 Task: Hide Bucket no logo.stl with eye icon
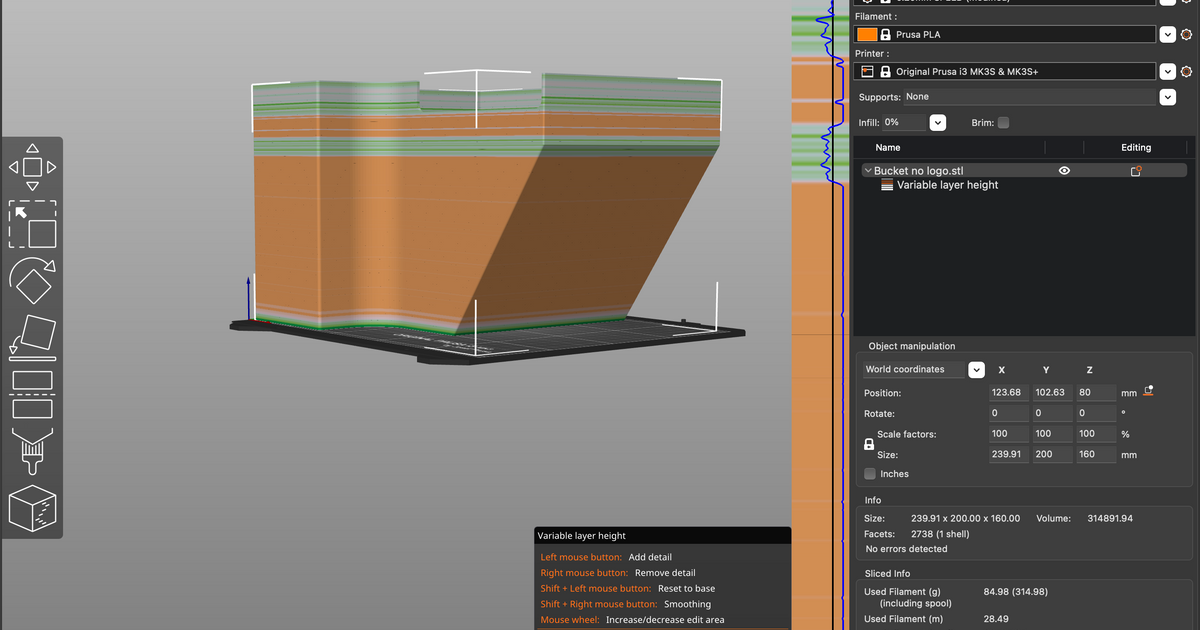[x=1064, y=171]
